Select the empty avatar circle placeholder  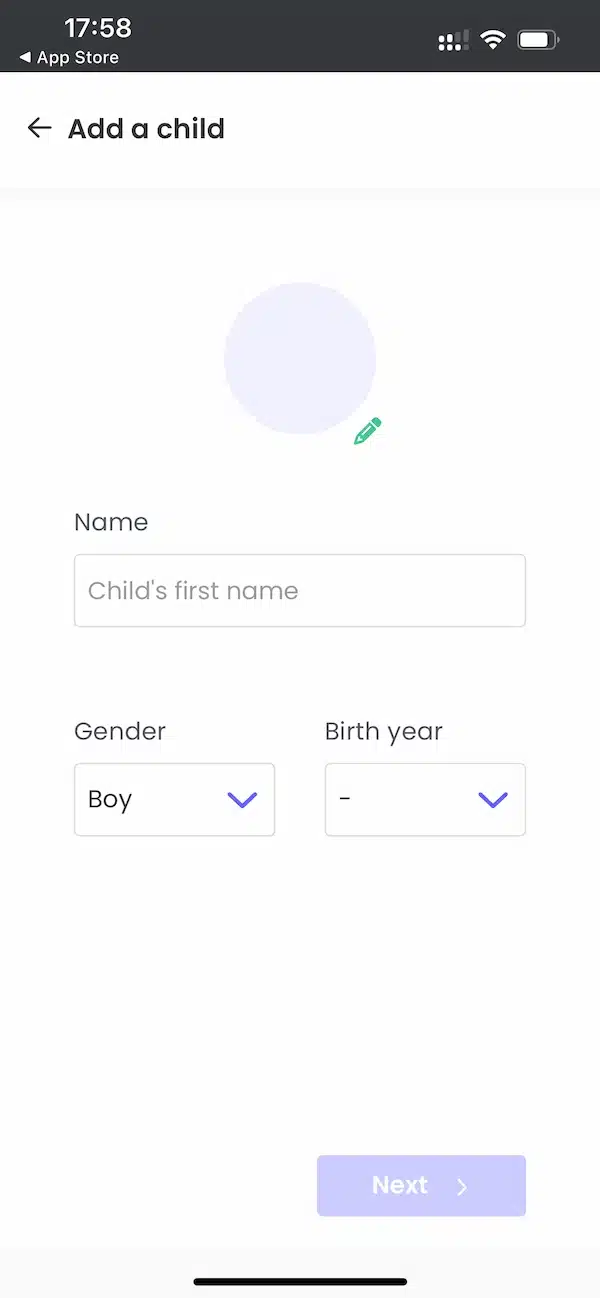[x=300, y=358]
